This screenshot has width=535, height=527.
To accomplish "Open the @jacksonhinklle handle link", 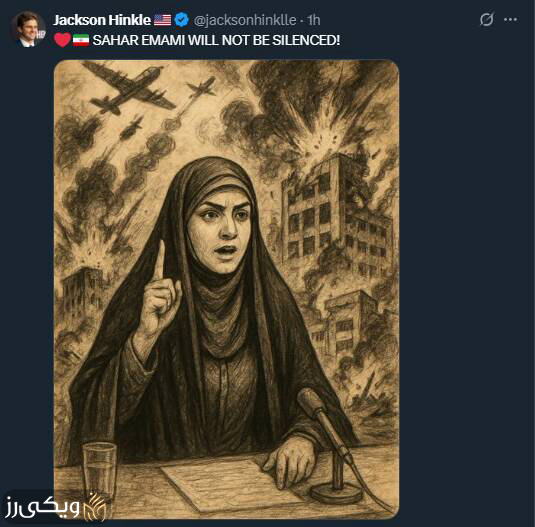I will coord(245,20).
